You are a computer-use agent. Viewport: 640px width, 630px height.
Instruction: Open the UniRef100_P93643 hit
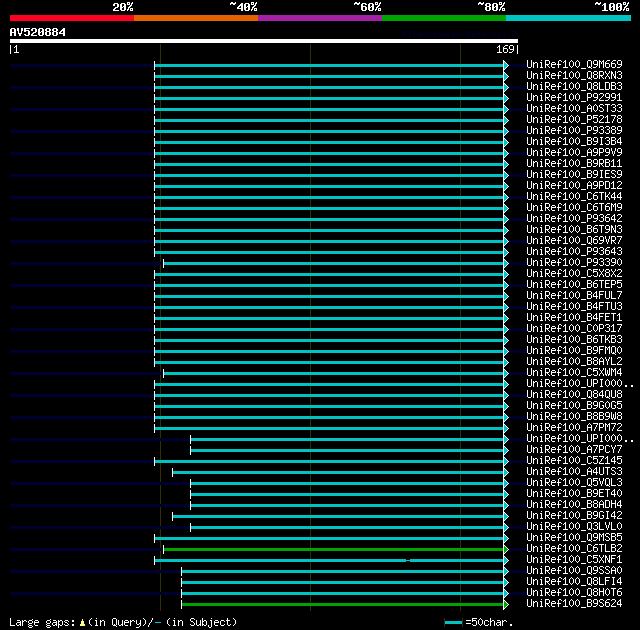[574, 252]
